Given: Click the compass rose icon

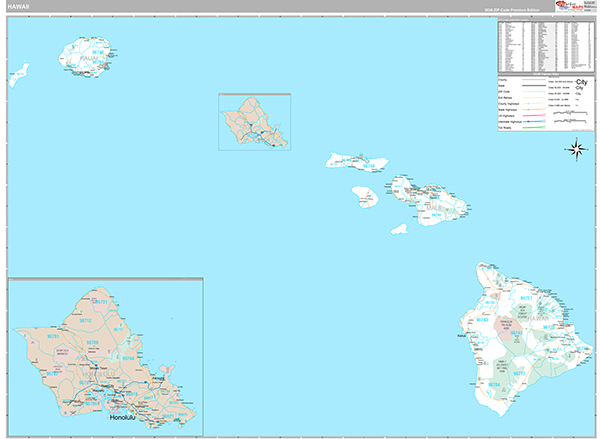Looking at the screenshot, I should (576, 150).
